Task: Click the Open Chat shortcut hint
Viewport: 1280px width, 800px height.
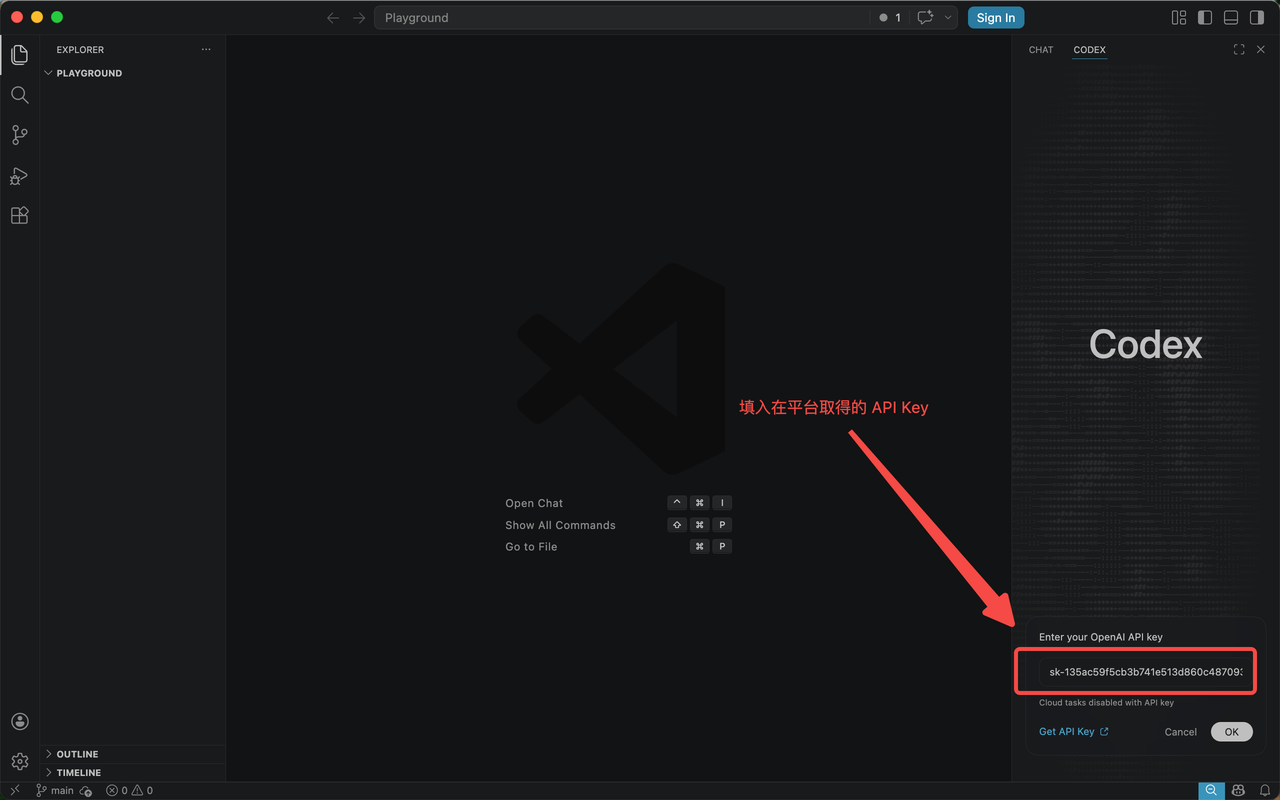Action: point(618,503)
